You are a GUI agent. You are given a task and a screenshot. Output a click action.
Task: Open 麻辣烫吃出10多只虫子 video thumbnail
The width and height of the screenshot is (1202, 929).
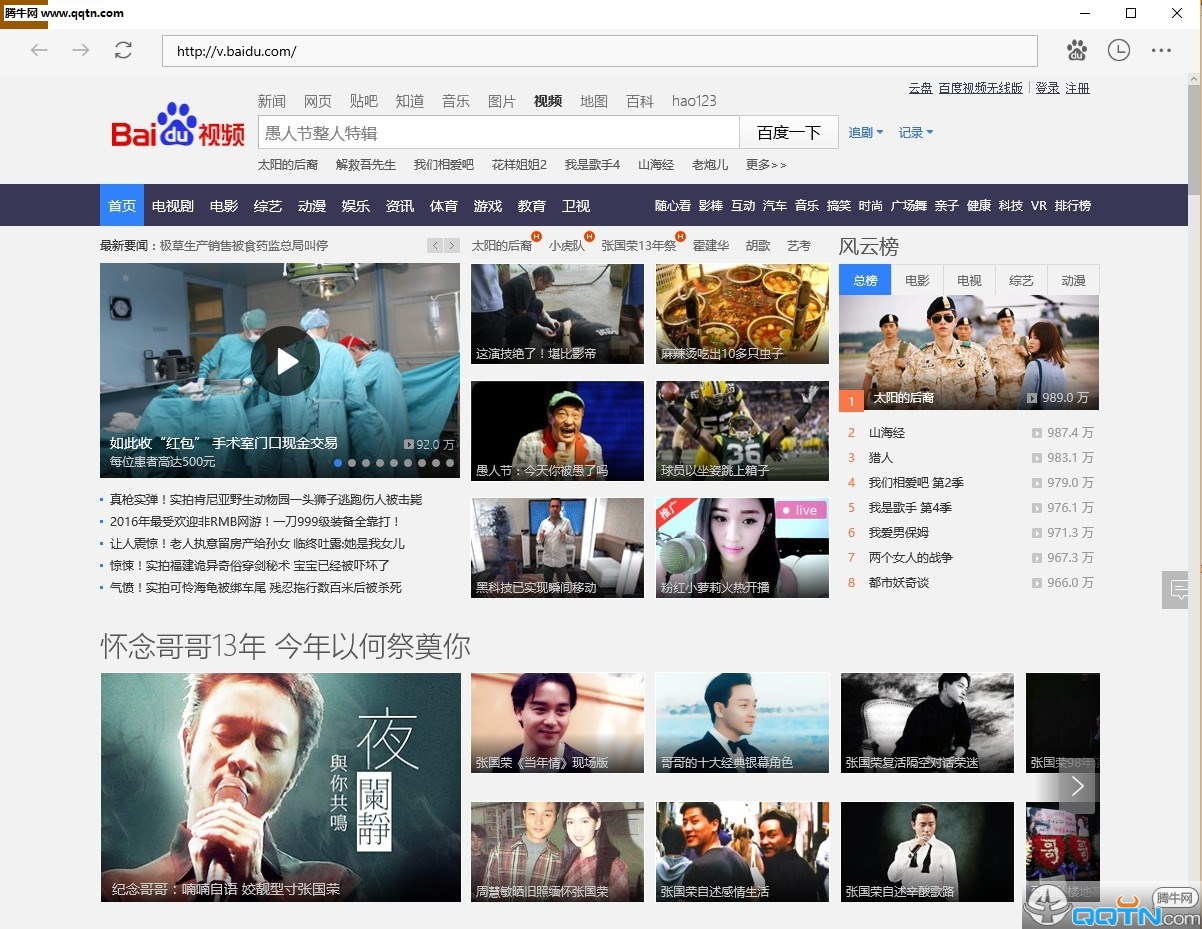pos(742,313)
